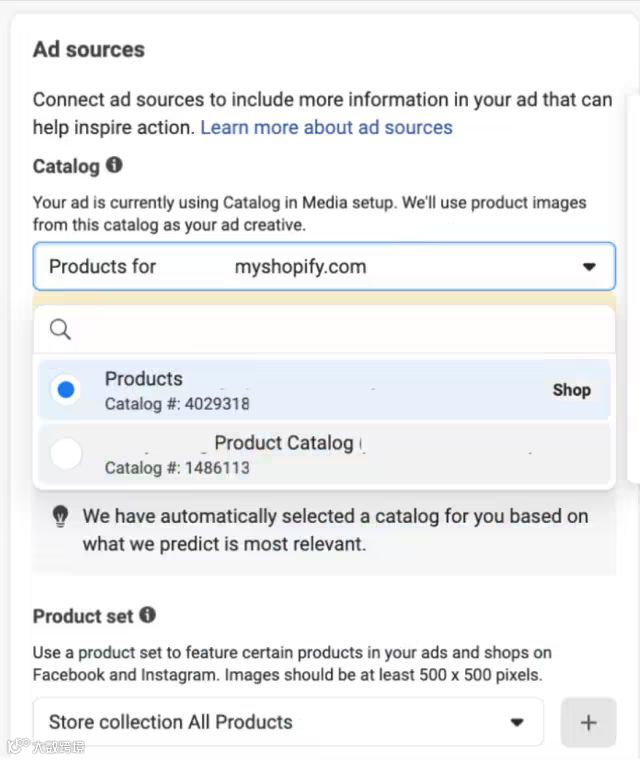Viewport: 640px width, 760px height.
Task: Click the lightbulb tip icon
Action: pos(60,516)
